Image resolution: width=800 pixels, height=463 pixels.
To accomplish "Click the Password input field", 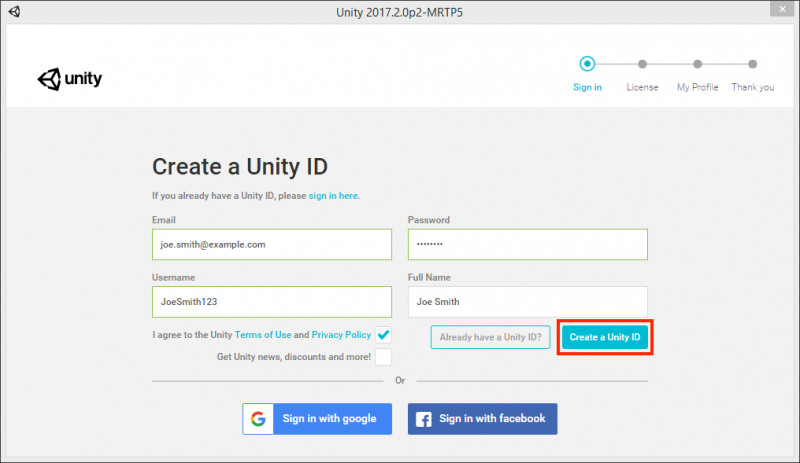I will (x=528, y=245).
